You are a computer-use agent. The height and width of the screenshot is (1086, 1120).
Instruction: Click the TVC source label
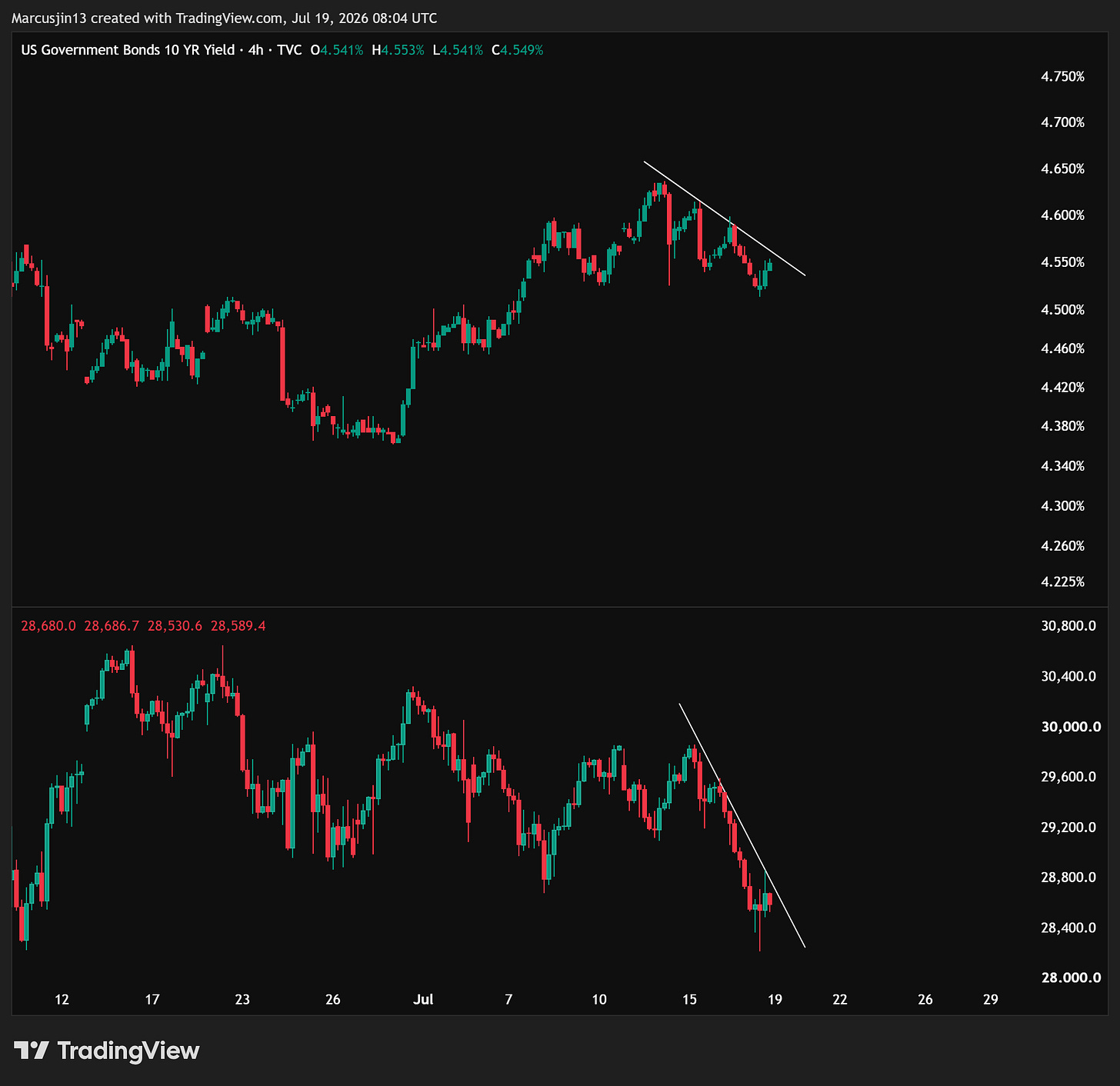tap(289, 50)
